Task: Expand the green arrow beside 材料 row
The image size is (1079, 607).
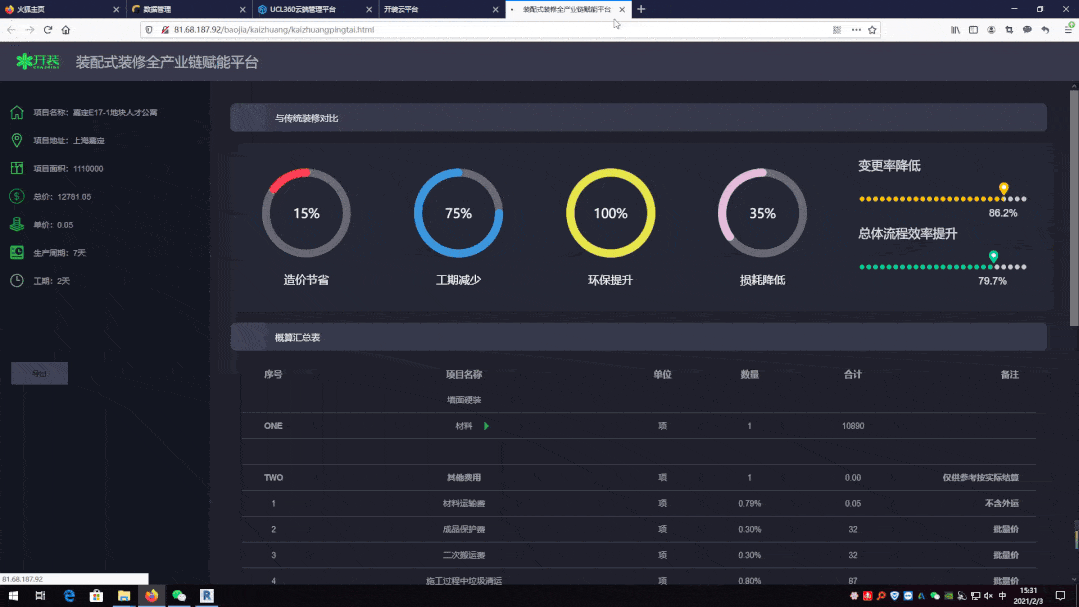Action: coord(487,425)
